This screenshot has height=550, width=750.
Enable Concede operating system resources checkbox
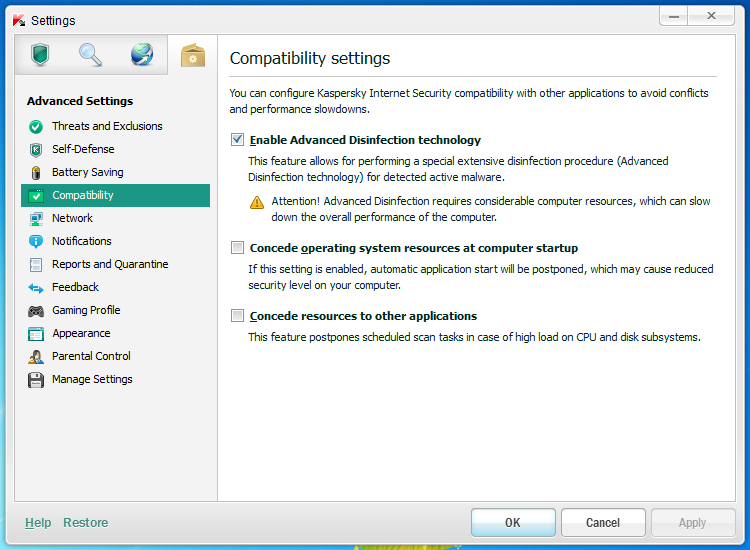click(238, 248)
